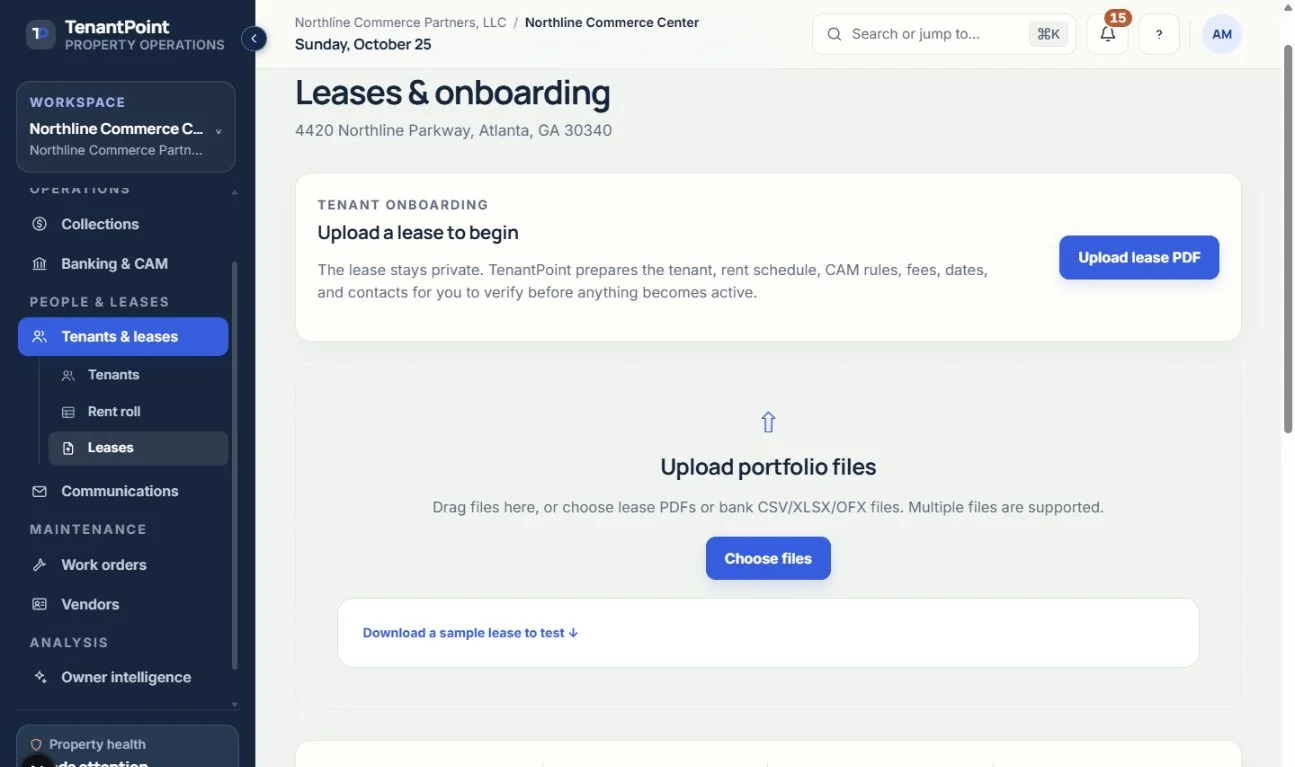
Task: Click the Collections dollar icon
Action: click(x=40, y=224)
